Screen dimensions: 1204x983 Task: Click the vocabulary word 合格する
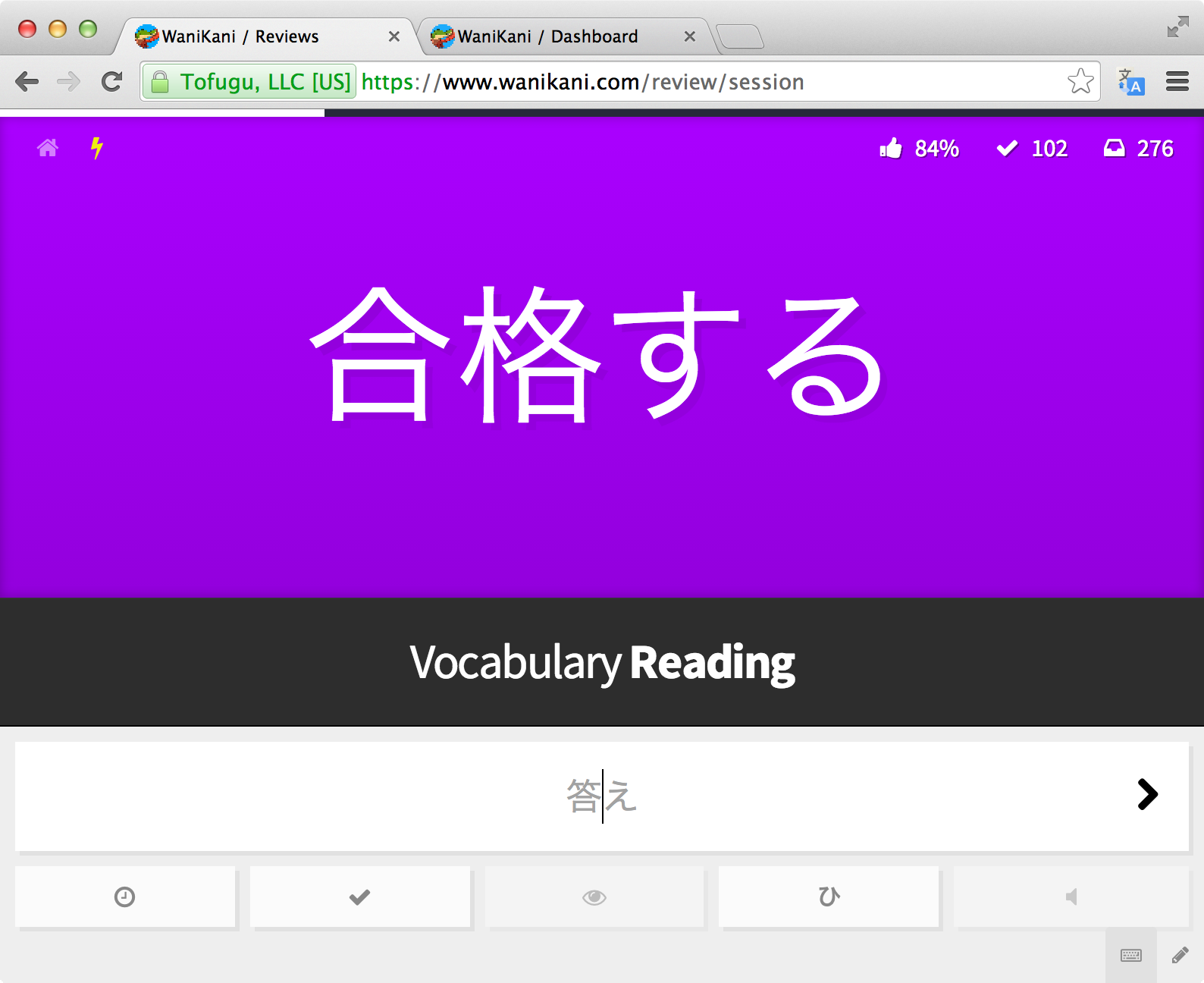pos(597,355)
